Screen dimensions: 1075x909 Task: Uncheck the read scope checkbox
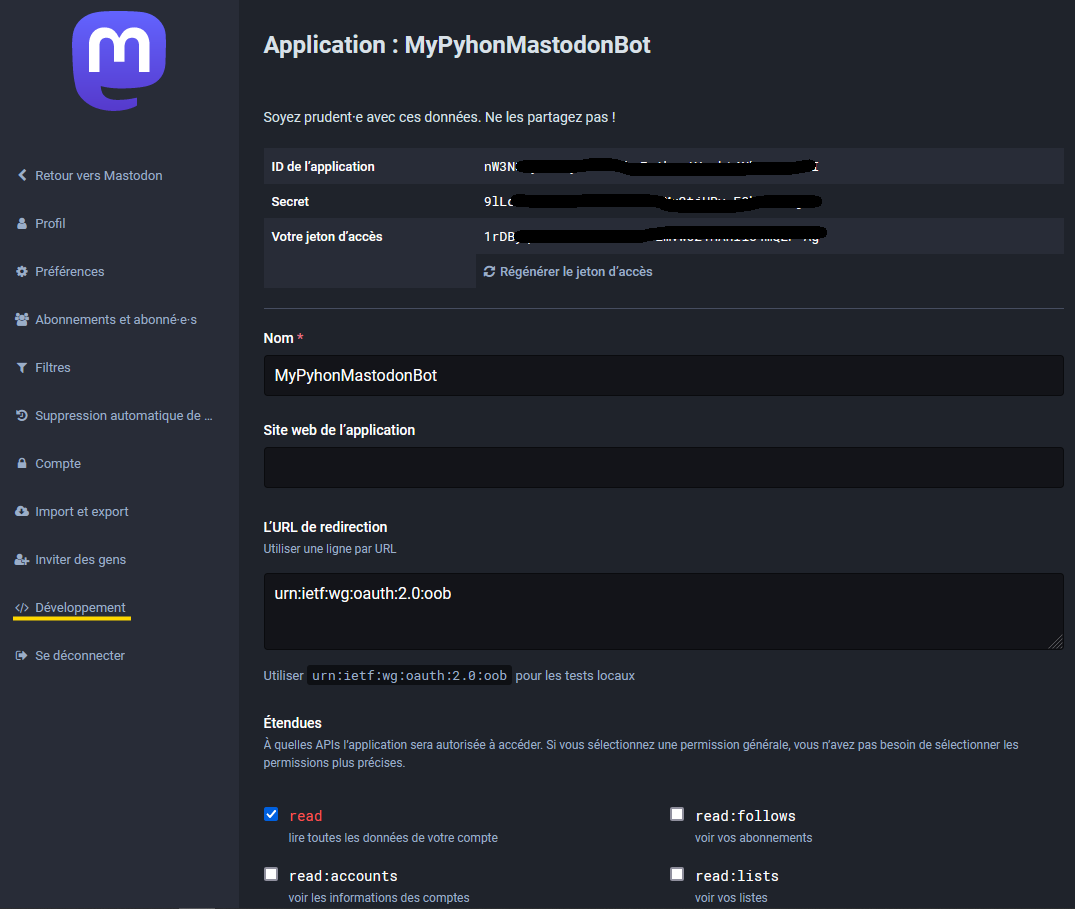[270, 814]
